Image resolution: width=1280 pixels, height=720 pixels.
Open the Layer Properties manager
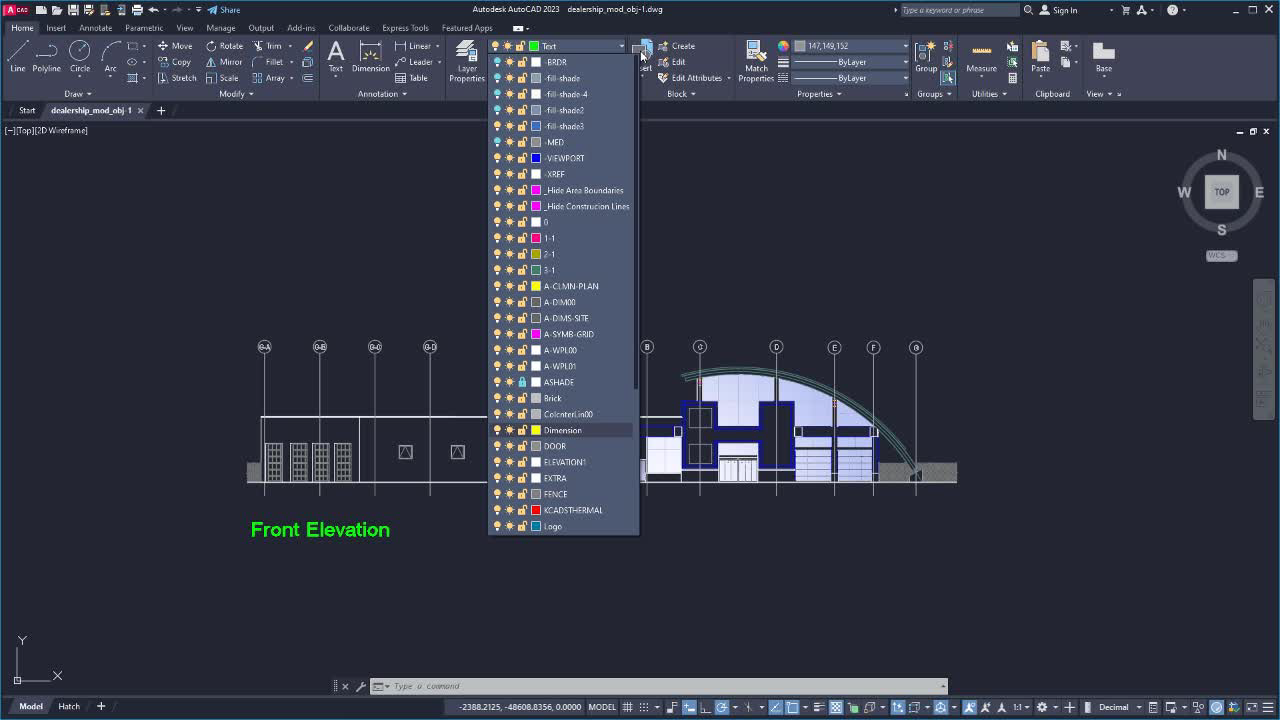(465, 62)
